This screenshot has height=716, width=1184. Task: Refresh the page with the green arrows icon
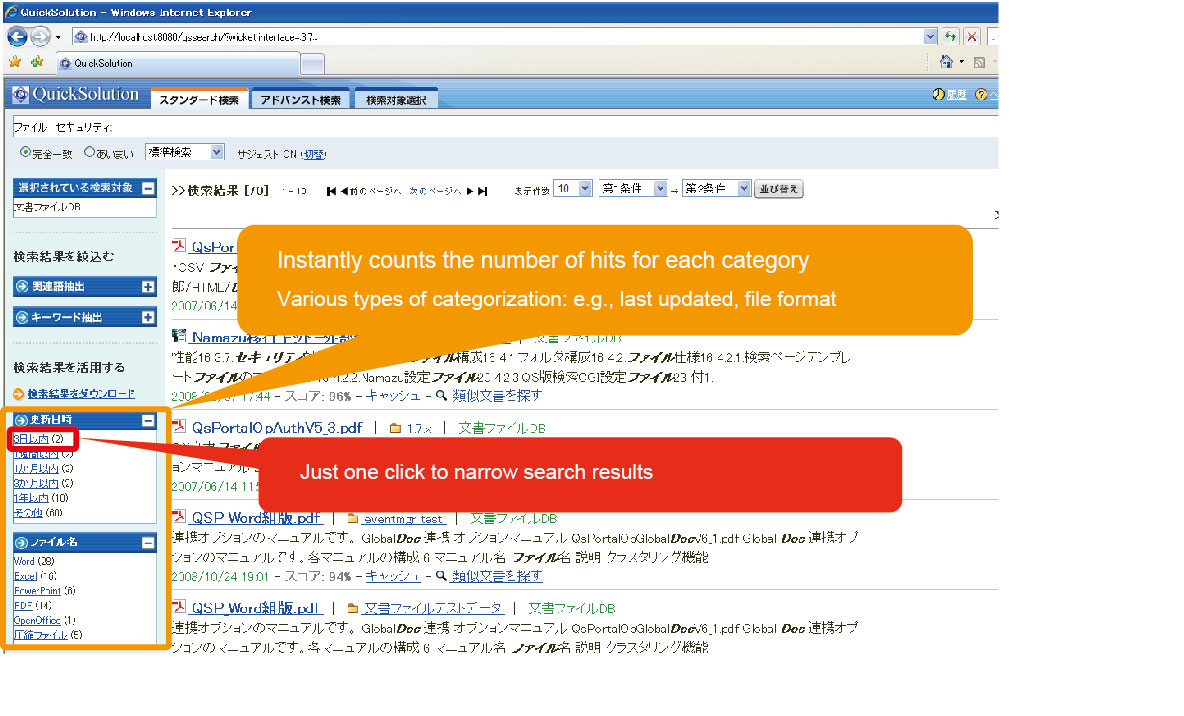951,36
